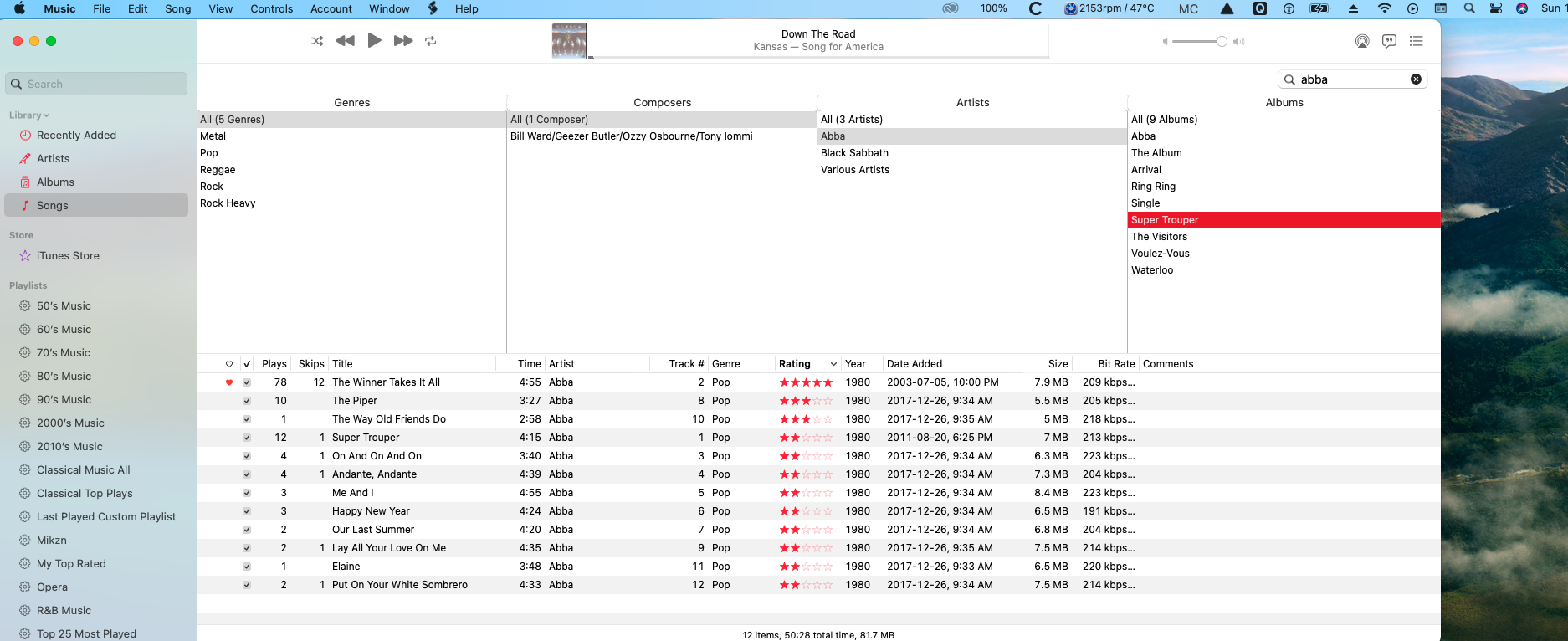Open Control Center in the menu bar

click(1496, 8)
